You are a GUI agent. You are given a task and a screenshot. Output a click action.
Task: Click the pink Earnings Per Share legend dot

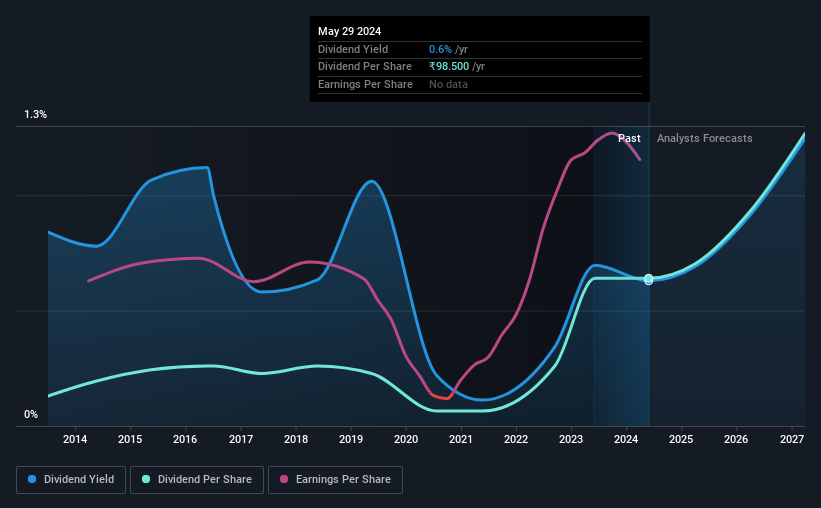point(284,479)
